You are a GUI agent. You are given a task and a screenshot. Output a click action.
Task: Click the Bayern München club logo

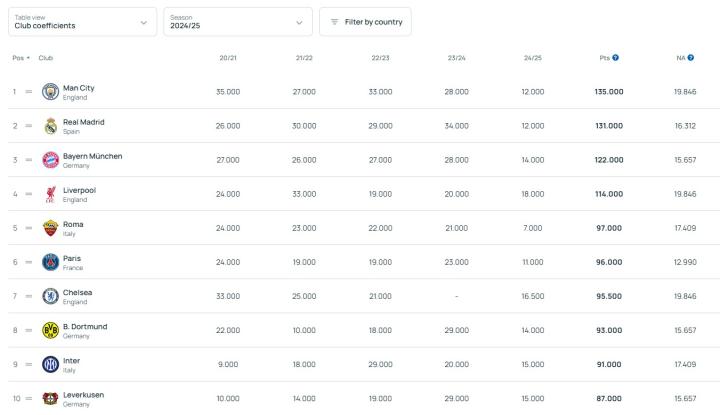click(x=51, y=160)
